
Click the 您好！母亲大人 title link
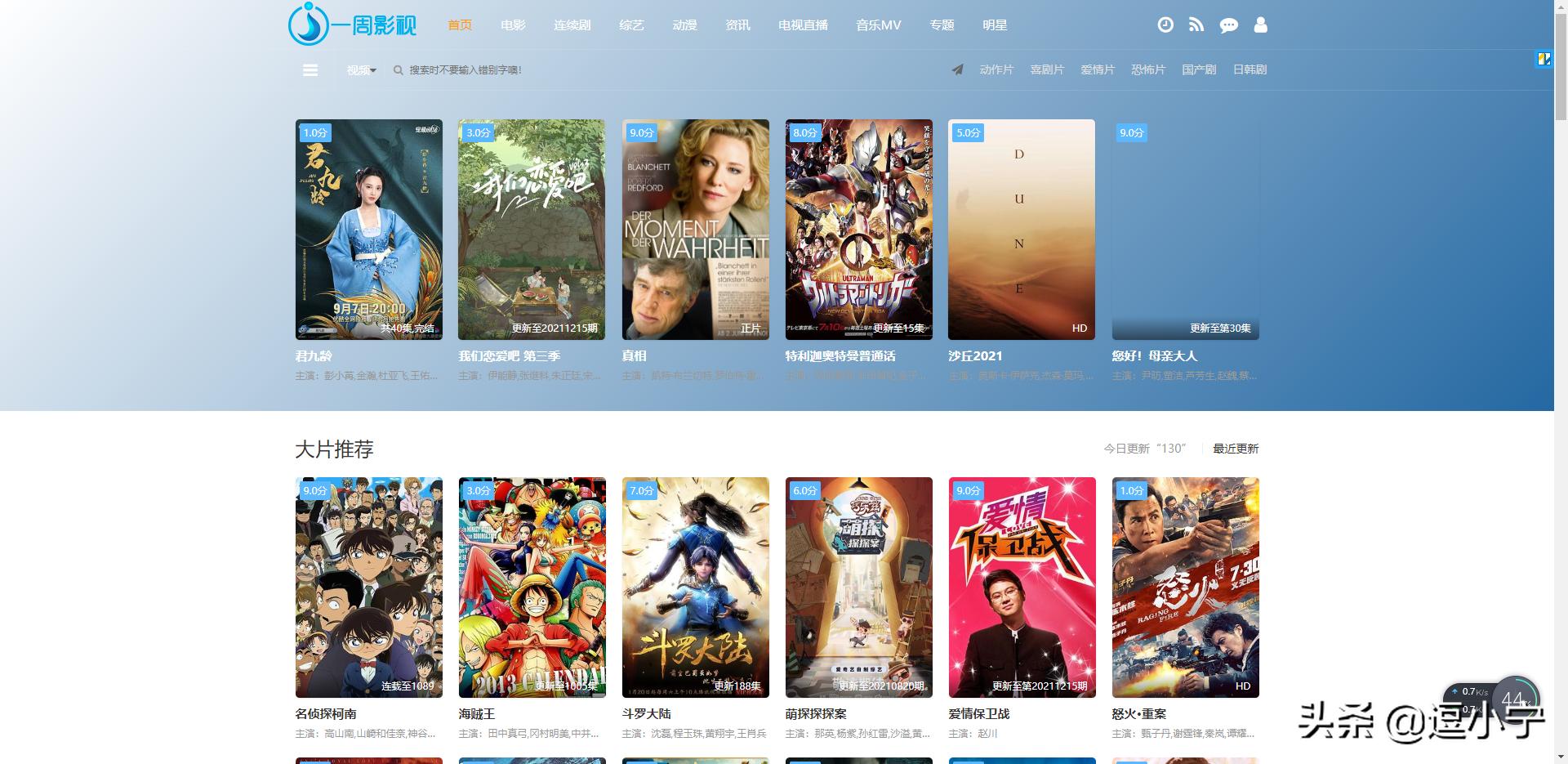[x=1154, y=356]
